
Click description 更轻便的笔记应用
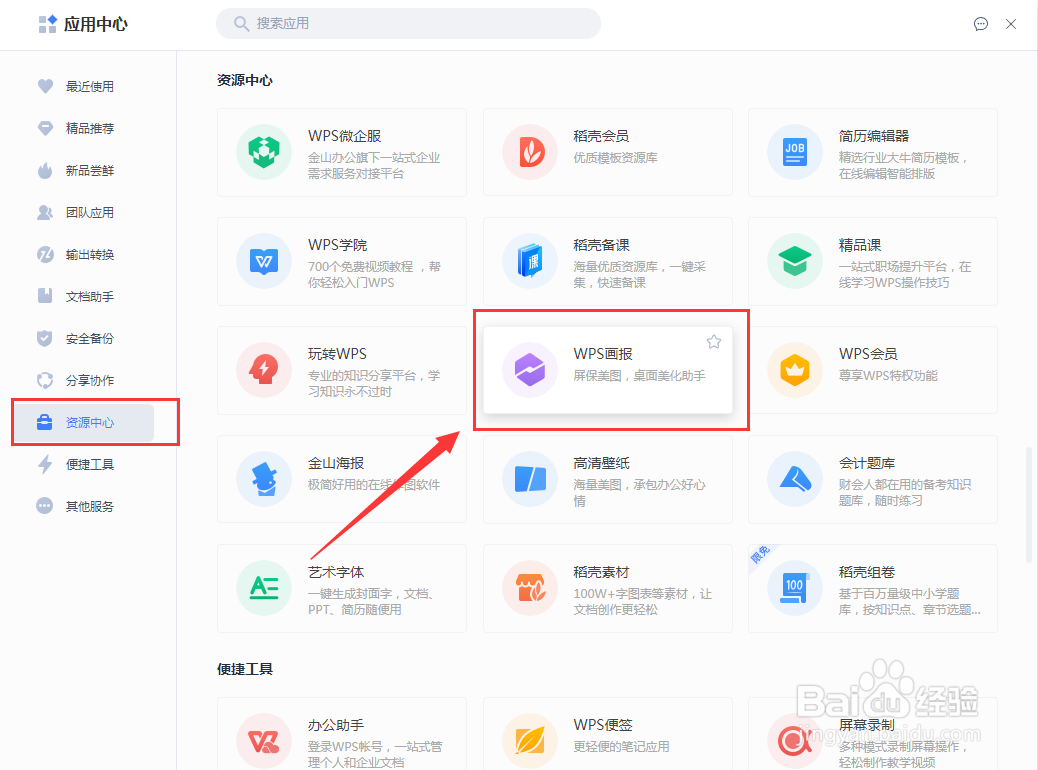pyautogui.click(x=621, y=746)
